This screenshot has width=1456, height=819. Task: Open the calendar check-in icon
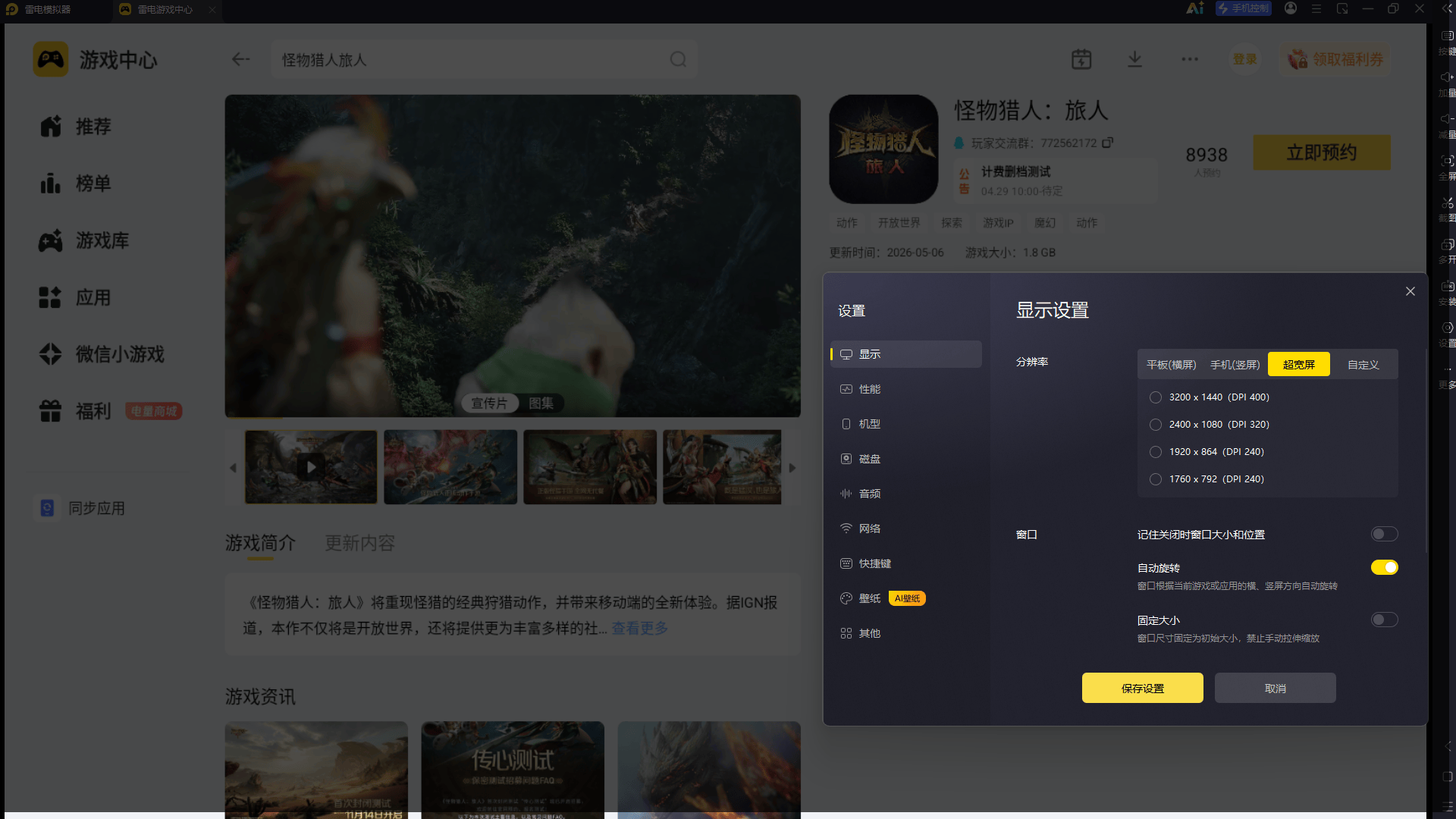tap(1081, 59)
